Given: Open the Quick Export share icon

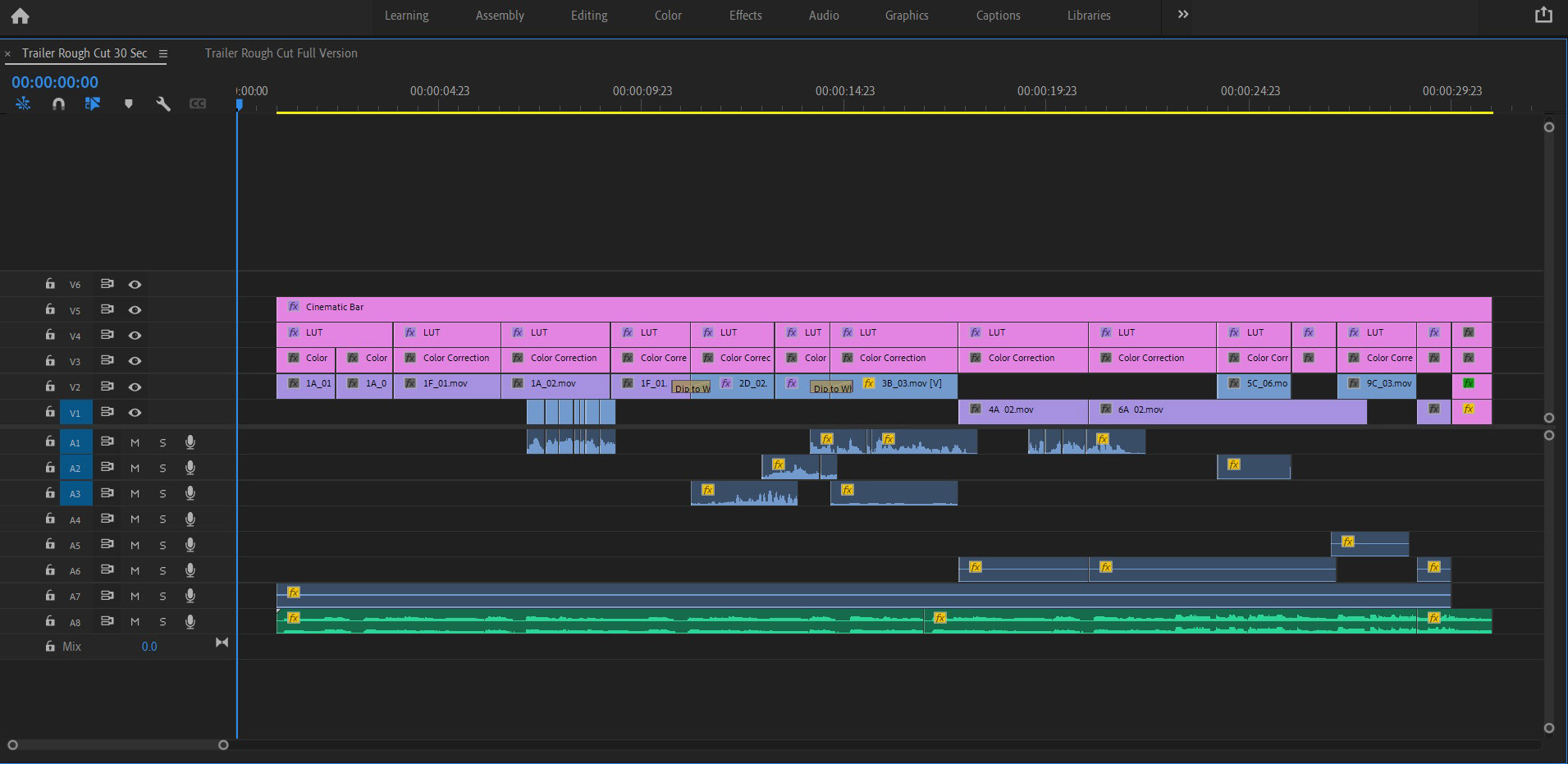Looking at the screenshot, I should click(x=1543, y=15).
